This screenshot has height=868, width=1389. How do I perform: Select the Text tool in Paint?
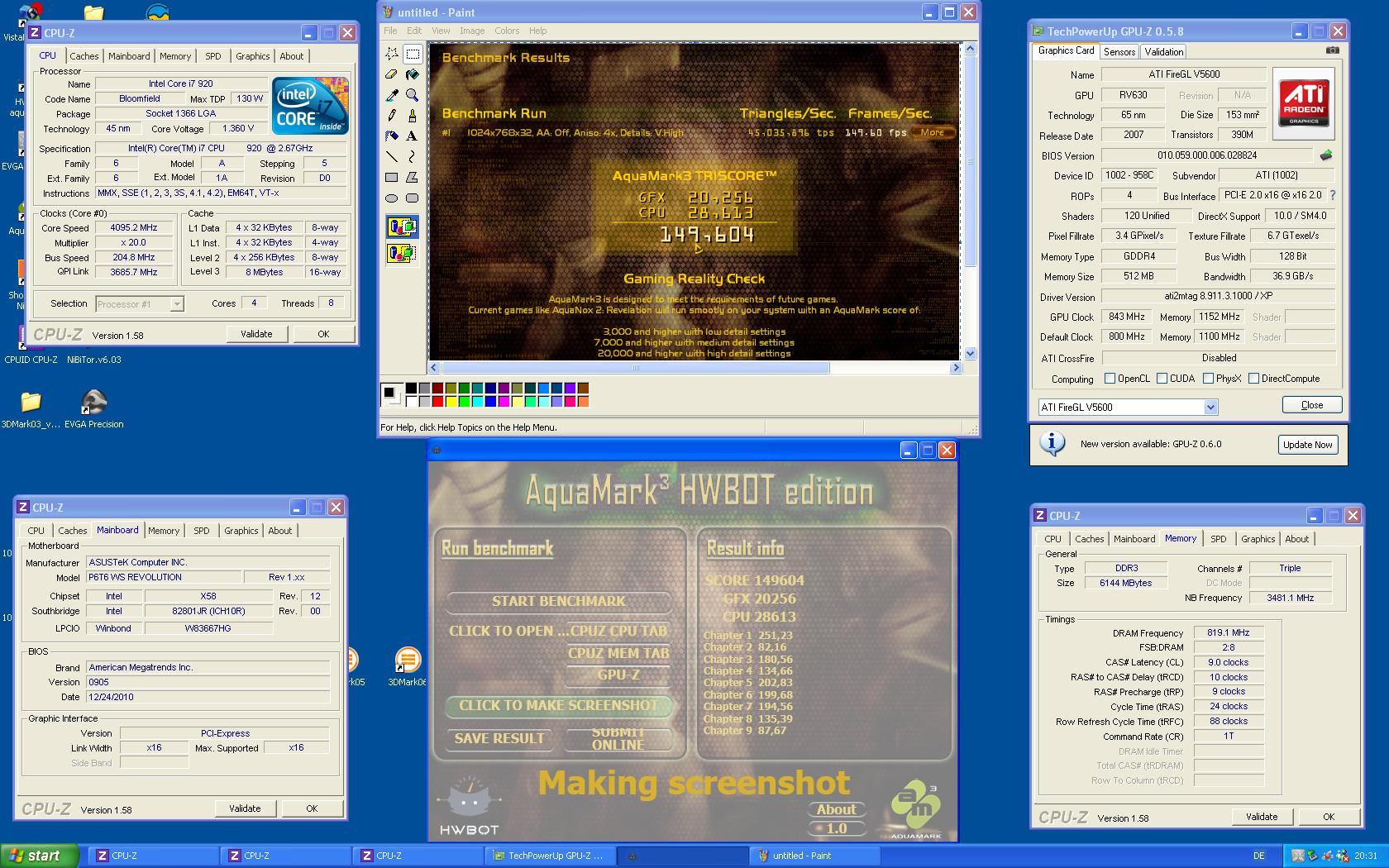[x=412, y=136]
